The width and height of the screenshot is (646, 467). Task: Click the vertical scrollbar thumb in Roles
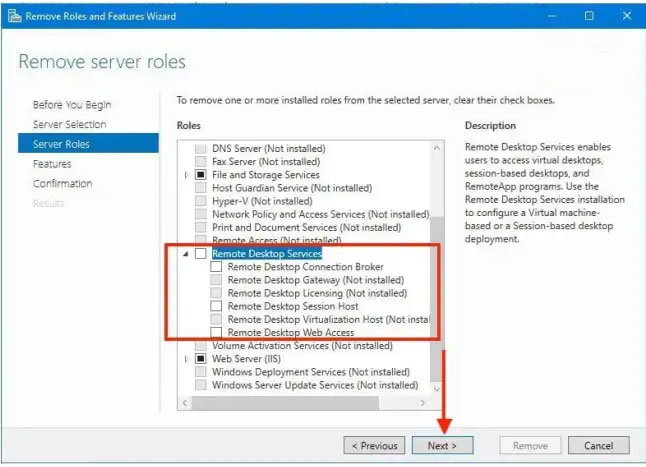pyautogui.click(x=437, y=299)
